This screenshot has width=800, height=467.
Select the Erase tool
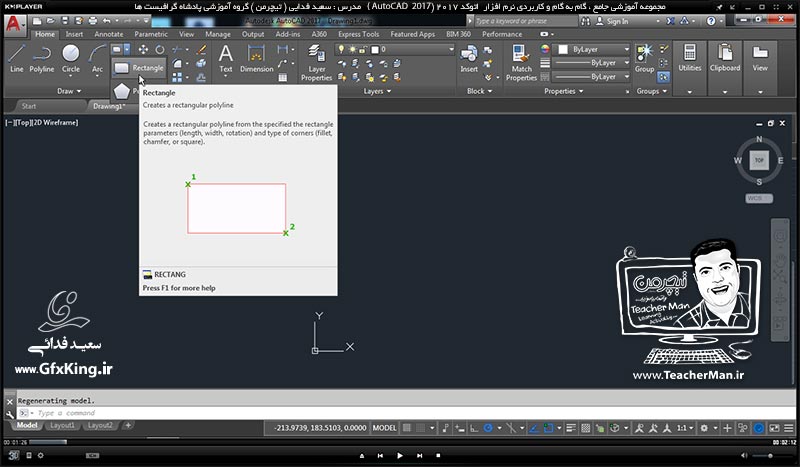pos(201,50)
